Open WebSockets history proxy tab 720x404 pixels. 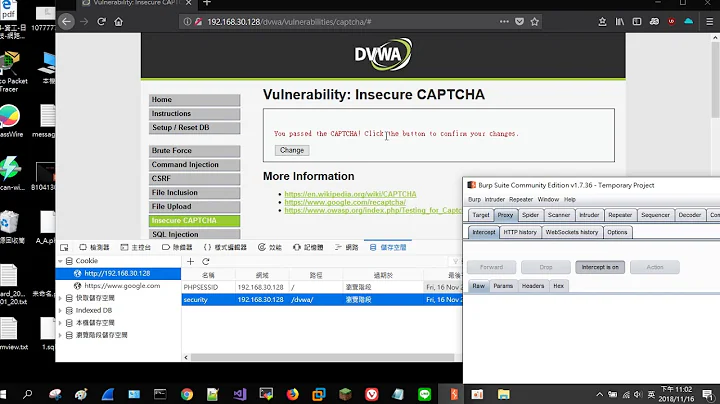(x=572, y=232)
